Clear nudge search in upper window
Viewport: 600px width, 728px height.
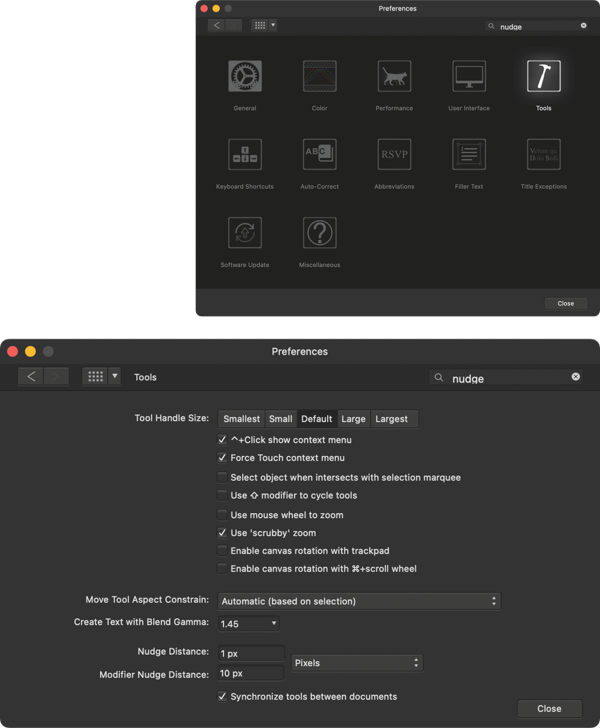[584, 26]
